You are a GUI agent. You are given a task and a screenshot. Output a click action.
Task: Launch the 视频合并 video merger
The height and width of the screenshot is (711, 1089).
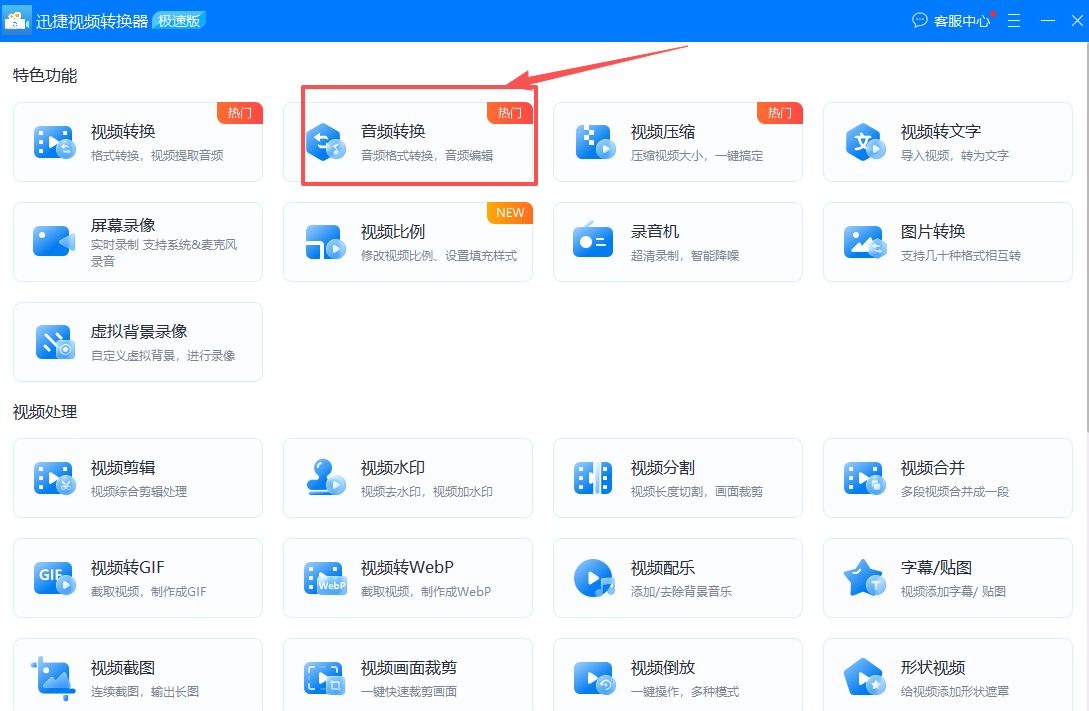click(948, 478)
